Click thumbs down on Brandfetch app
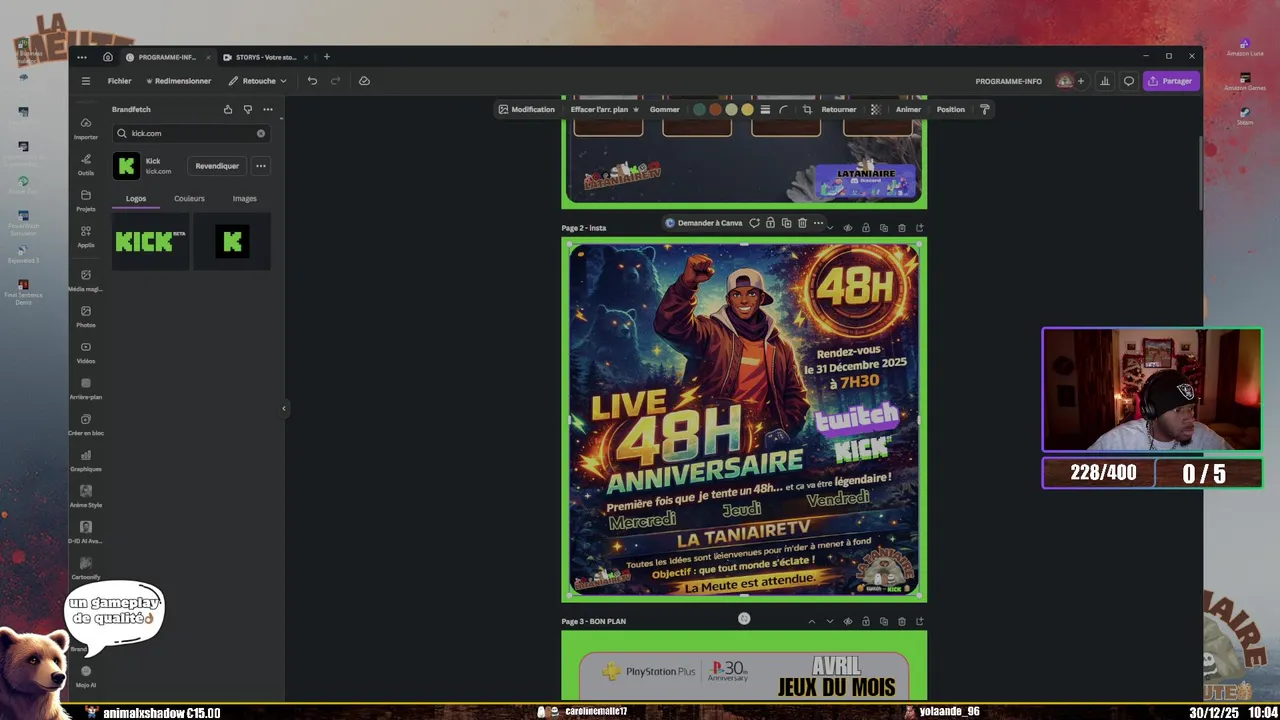 [x=247, y=109]
